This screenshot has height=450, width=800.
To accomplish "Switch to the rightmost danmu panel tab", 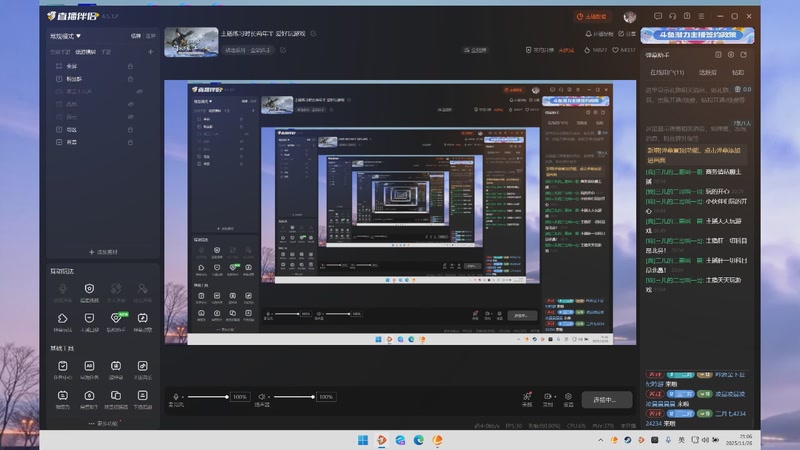I will click(x=738, y=72).
